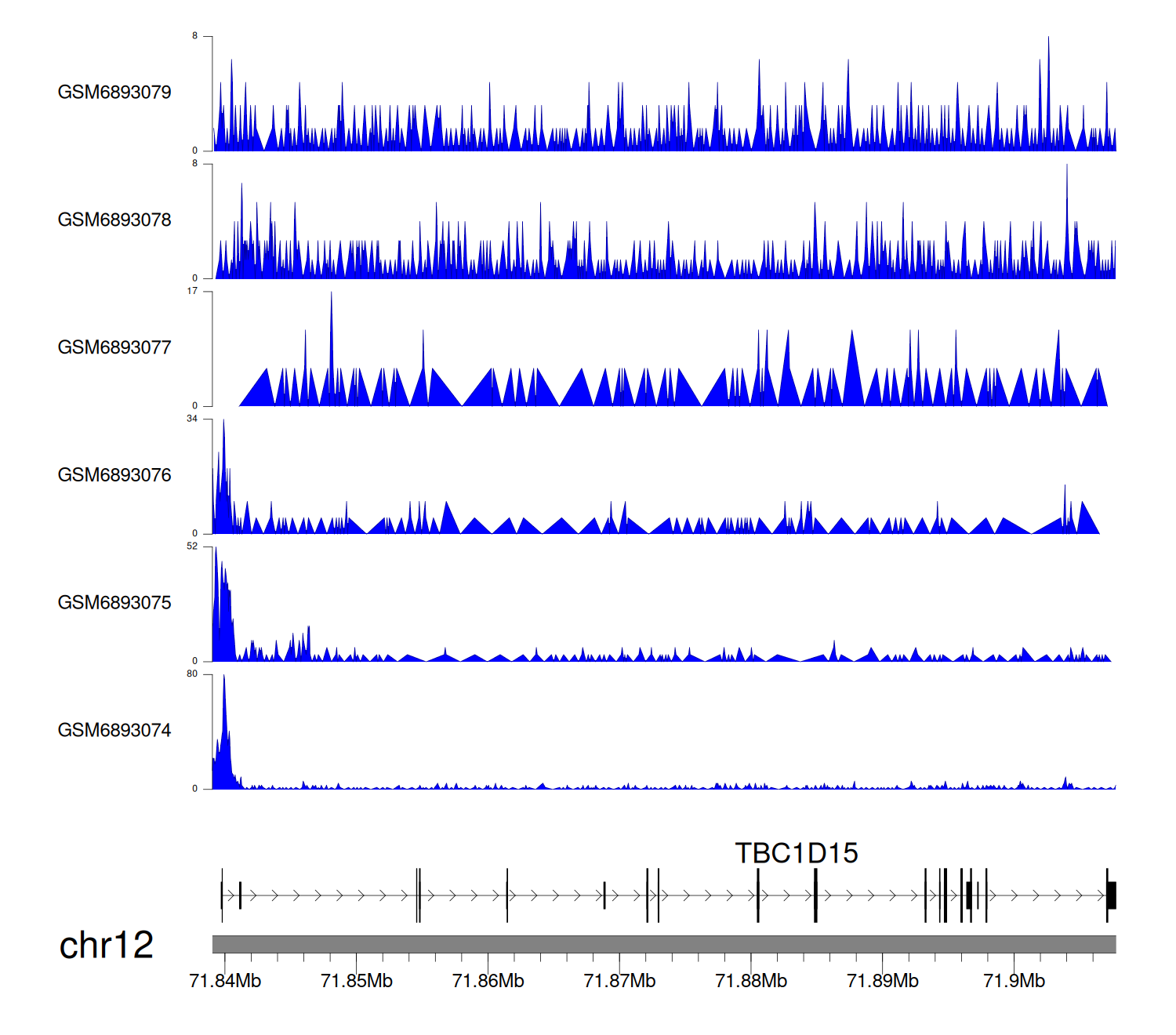Select the 71.86Mb axis label

coord(488,981)
